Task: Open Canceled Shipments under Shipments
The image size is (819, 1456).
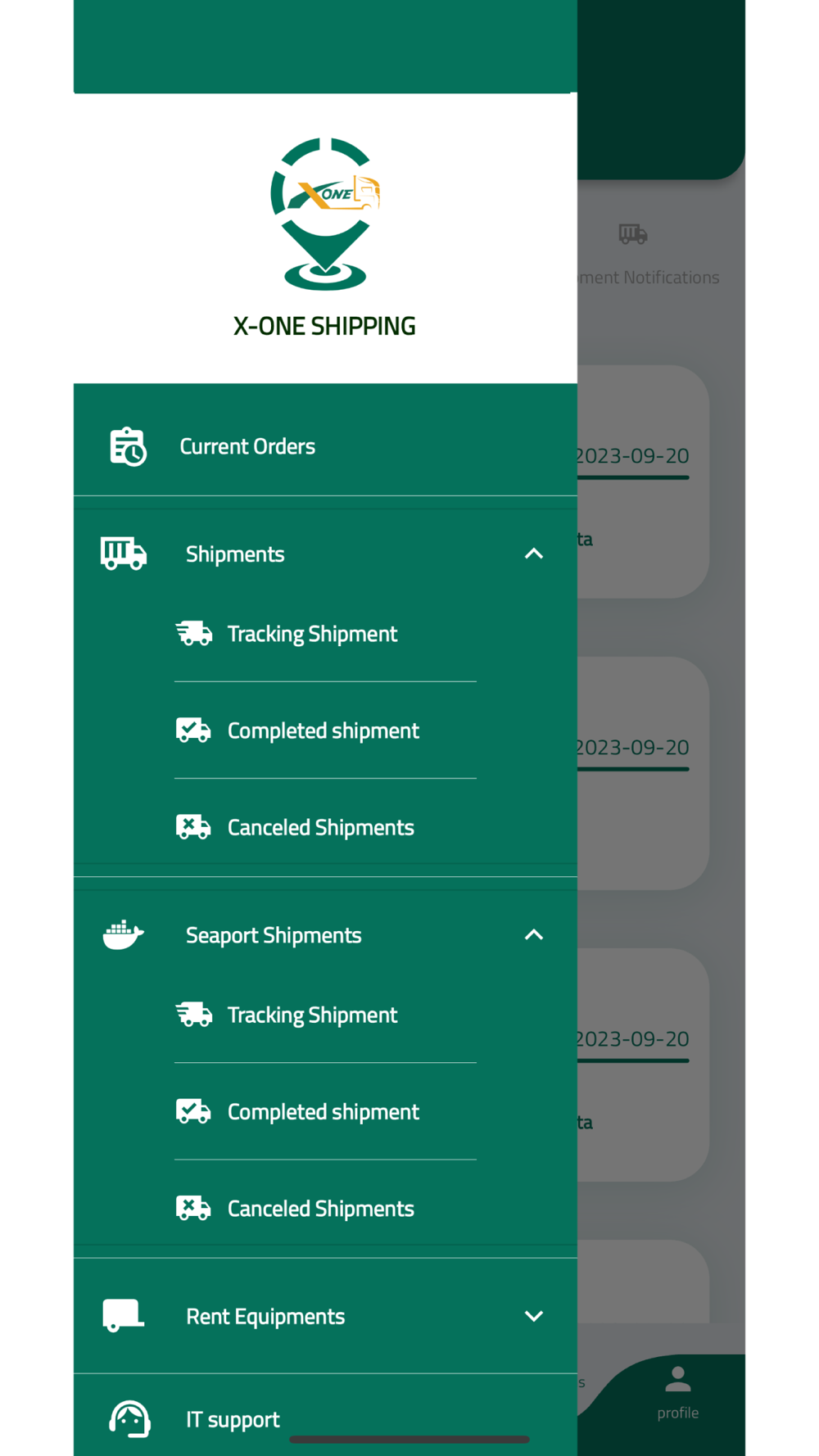Action: pyautogui.click(x=321, y=827)
